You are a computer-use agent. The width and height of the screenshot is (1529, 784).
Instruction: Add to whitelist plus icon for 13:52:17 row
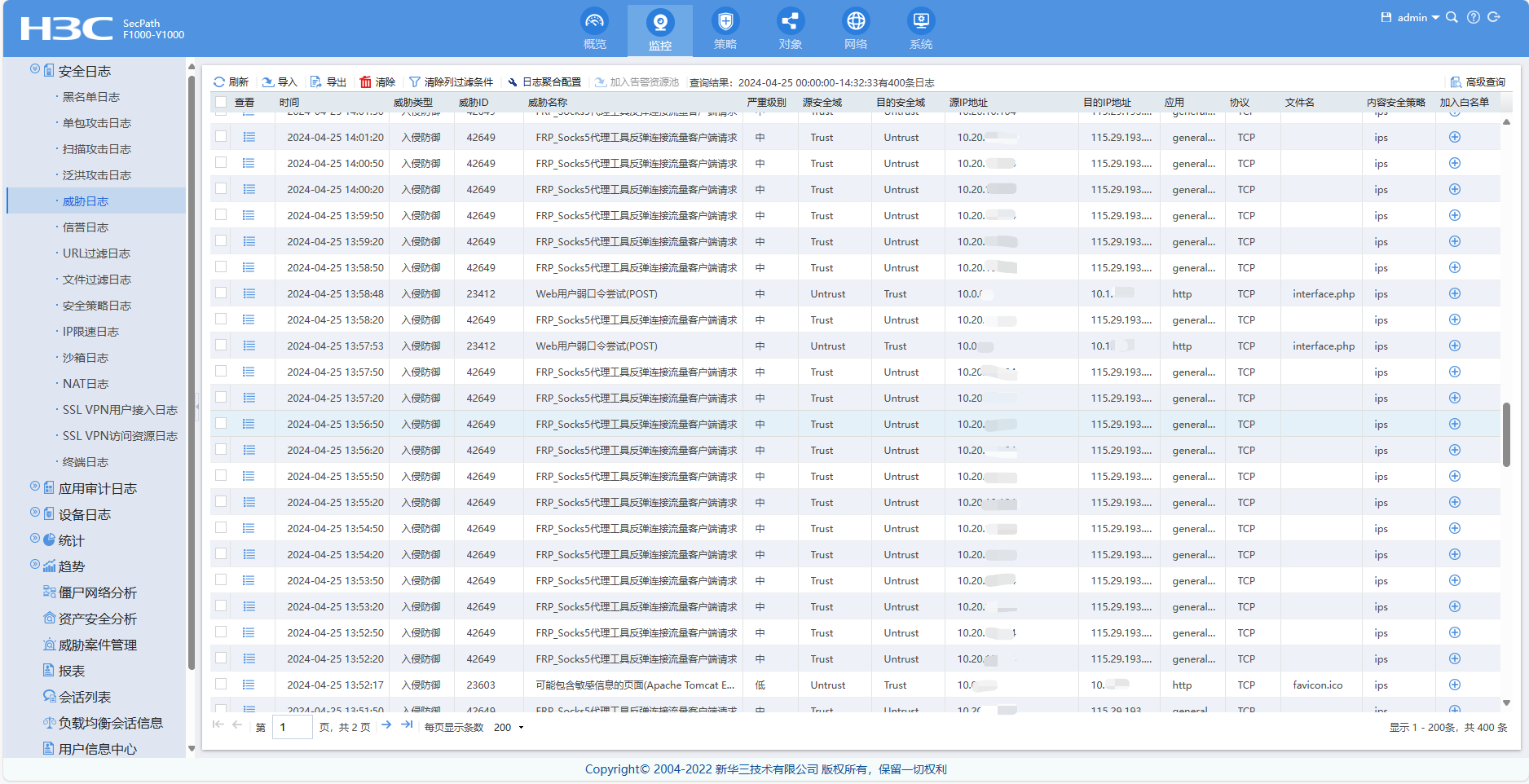pyautogui.click(x=1455, y=685)
